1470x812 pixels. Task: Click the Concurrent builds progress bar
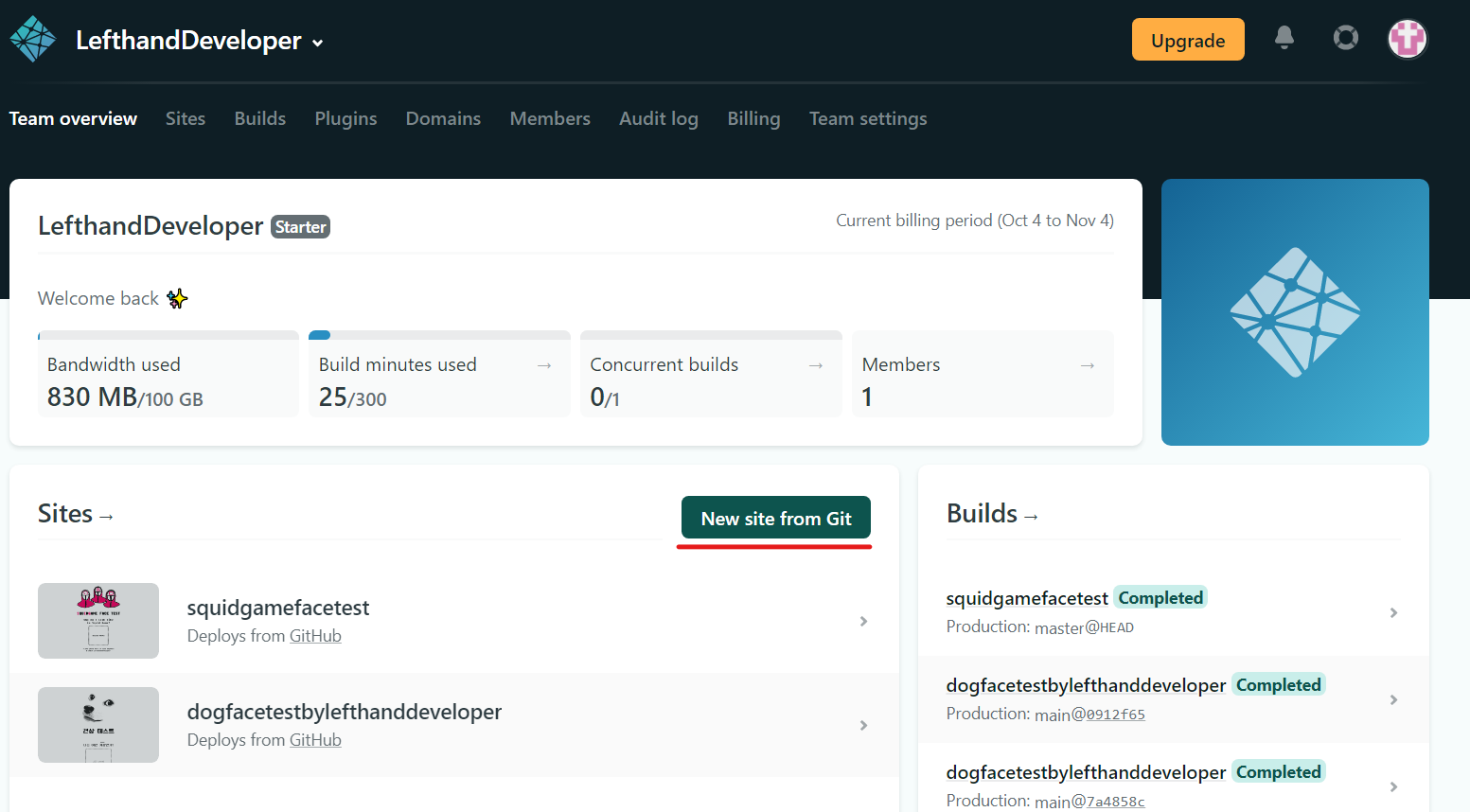click(x=711, y=335)
